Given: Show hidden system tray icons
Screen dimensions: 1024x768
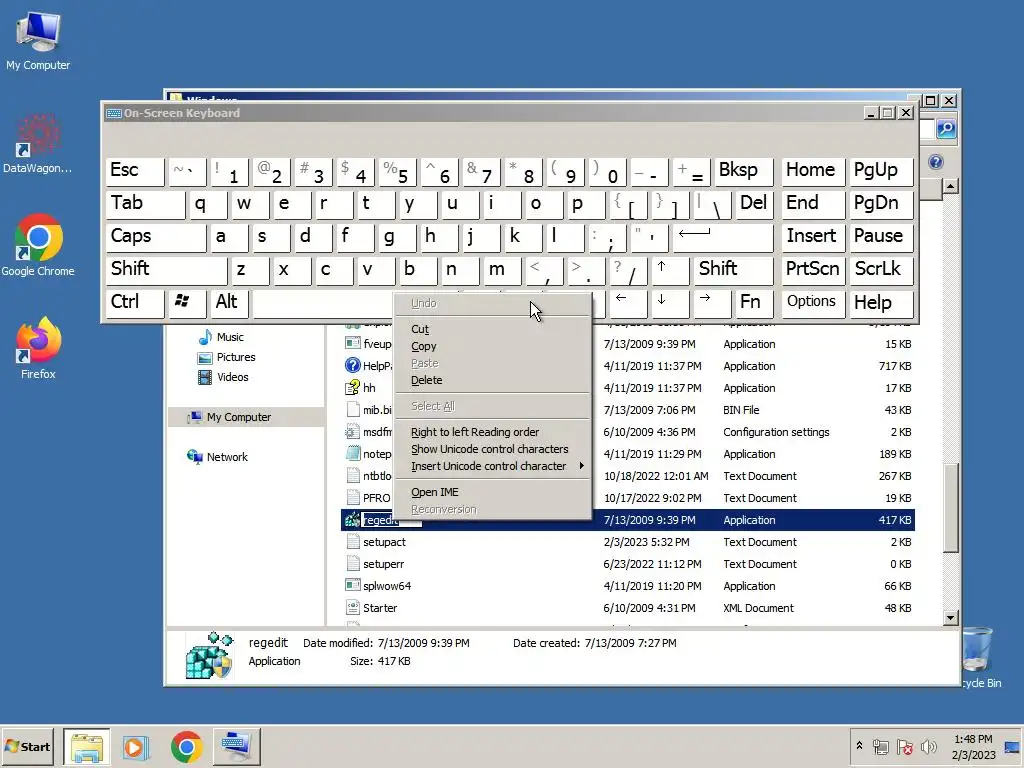Looking at the screenshot, I should coord(859,746).
